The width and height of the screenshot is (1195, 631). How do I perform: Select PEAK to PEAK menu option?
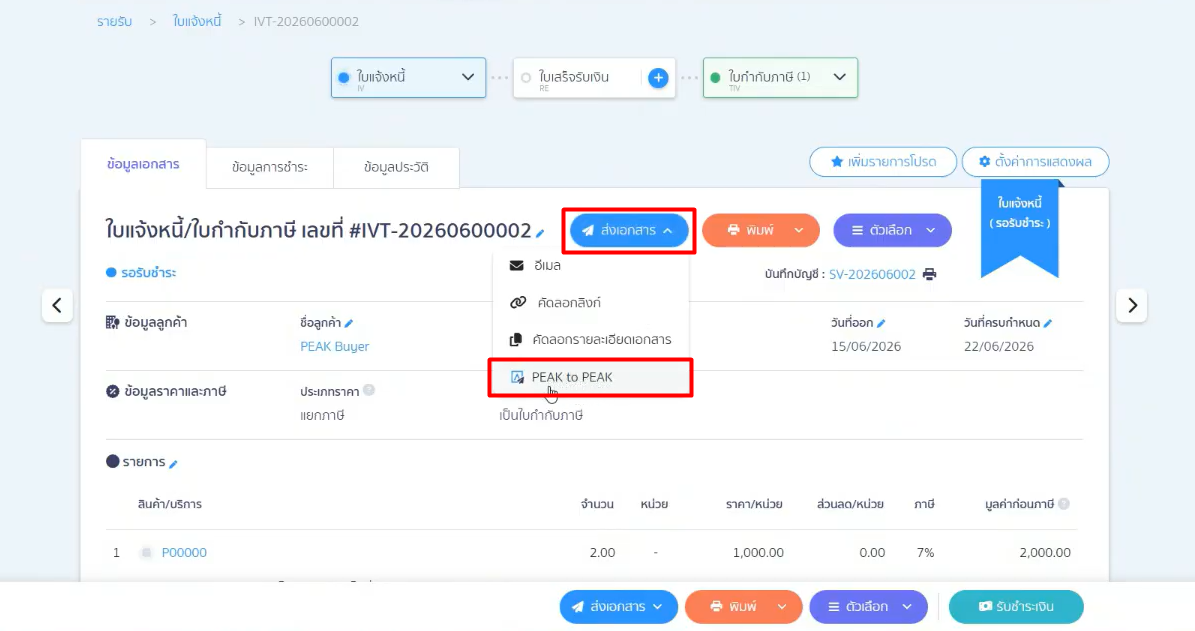pyautogui.click(x=591, y=377)
